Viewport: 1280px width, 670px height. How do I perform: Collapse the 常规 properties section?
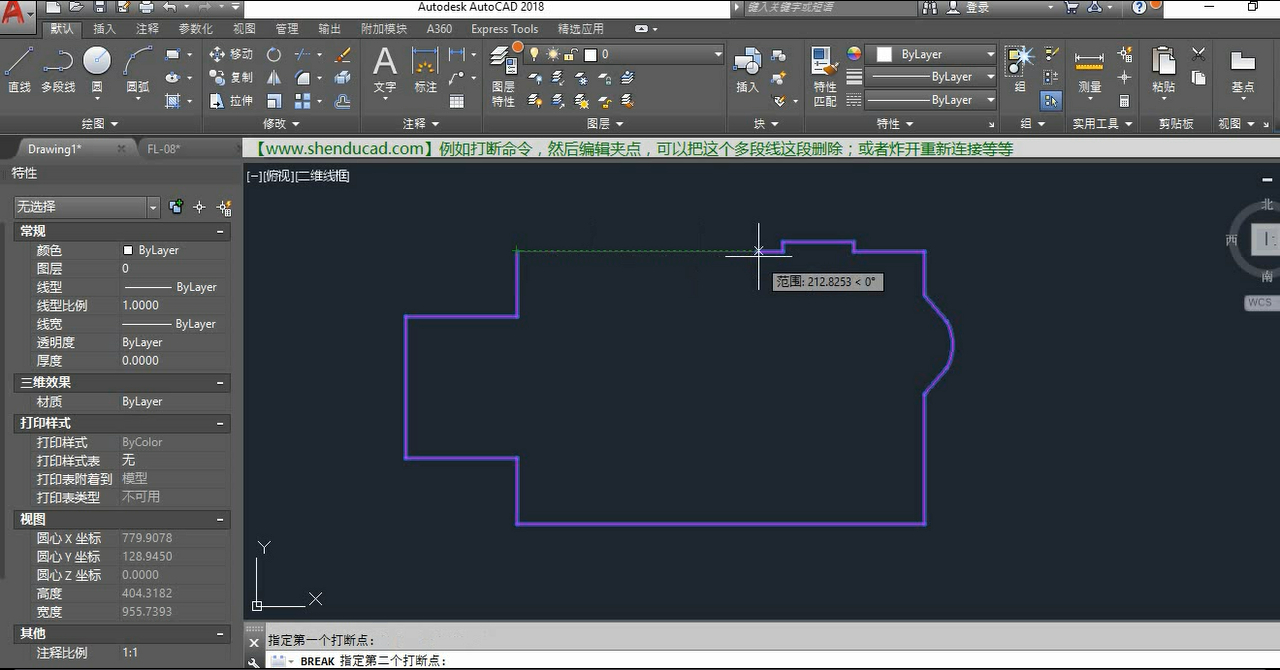220,231
